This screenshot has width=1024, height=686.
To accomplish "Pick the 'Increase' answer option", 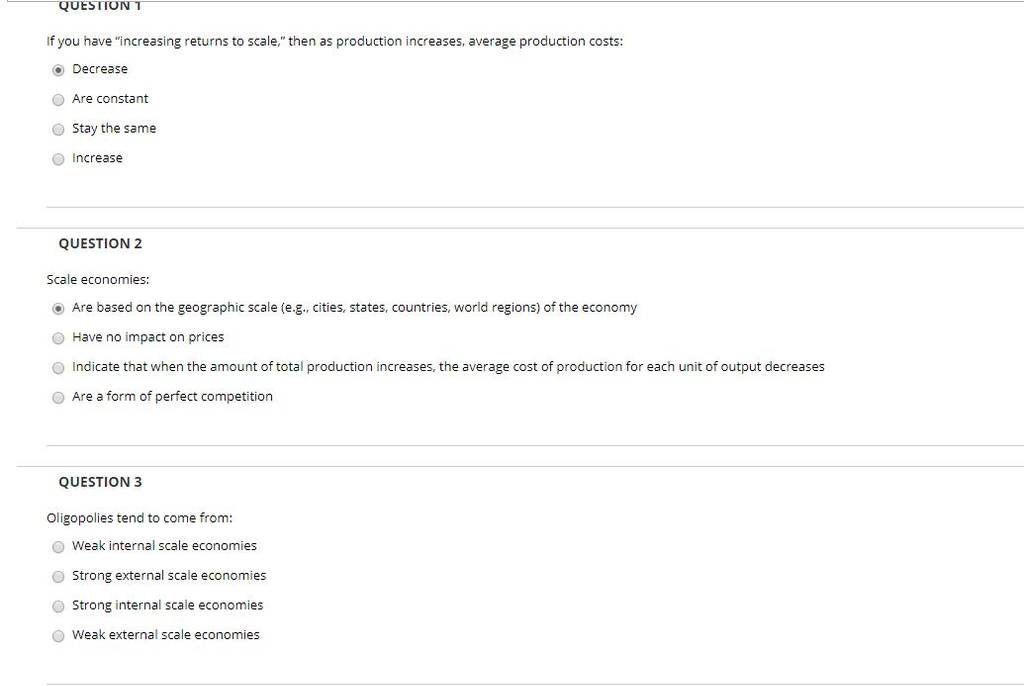I will pos(58,159).
